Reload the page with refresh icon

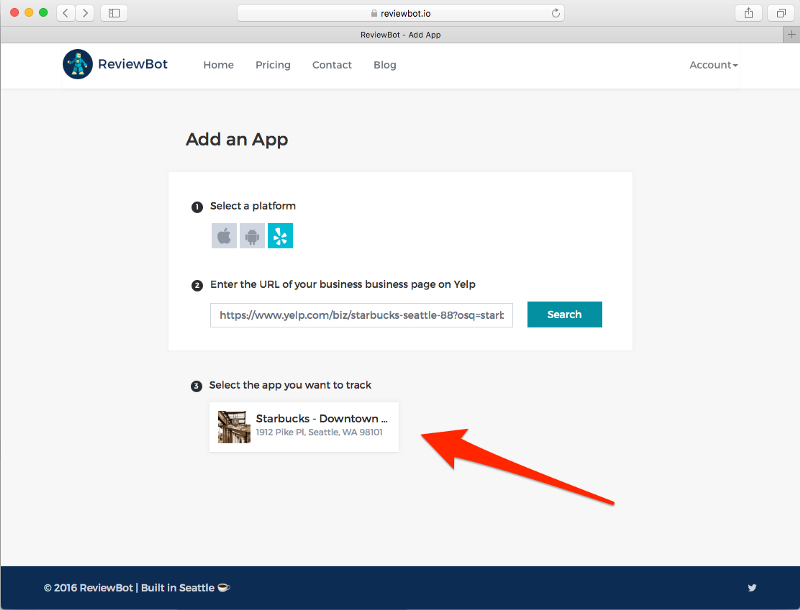(556, 13)
